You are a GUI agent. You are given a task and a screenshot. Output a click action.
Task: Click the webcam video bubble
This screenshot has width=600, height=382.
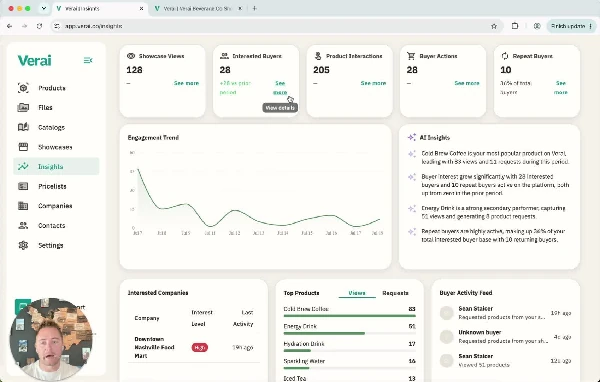click(51, 339)
